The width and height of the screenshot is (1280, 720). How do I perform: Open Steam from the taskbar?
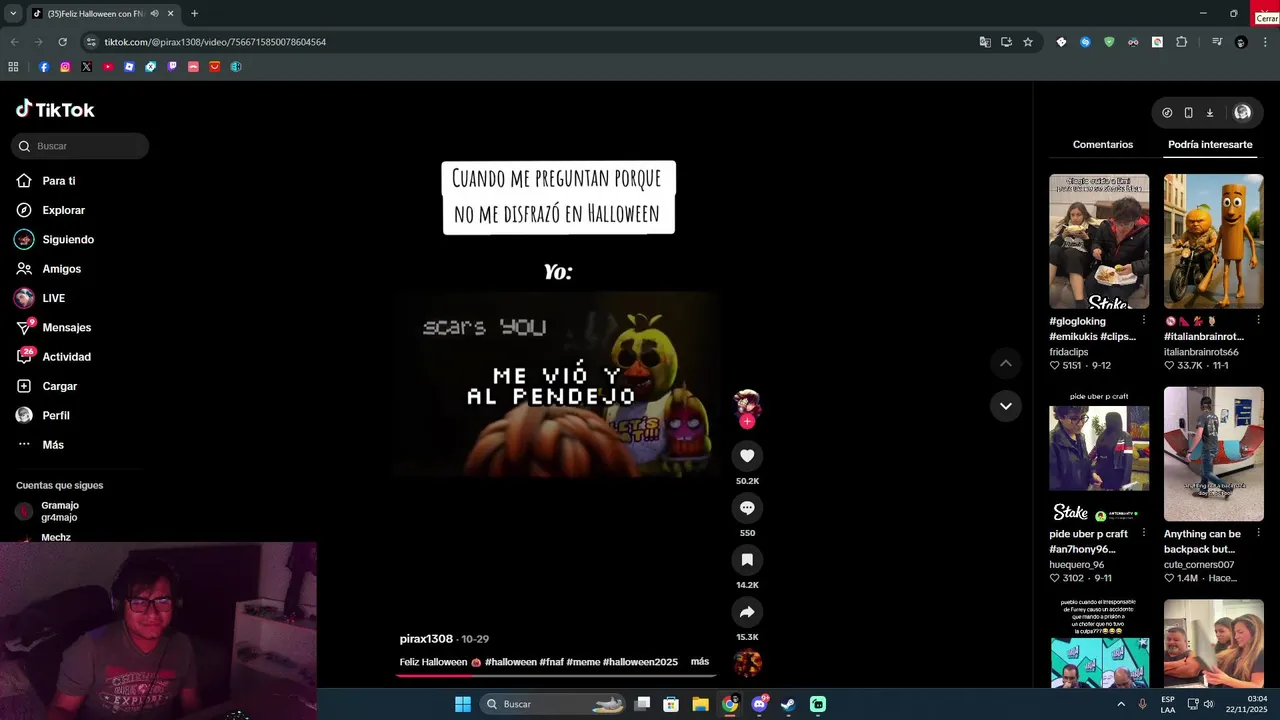click(x=788, y=704)
